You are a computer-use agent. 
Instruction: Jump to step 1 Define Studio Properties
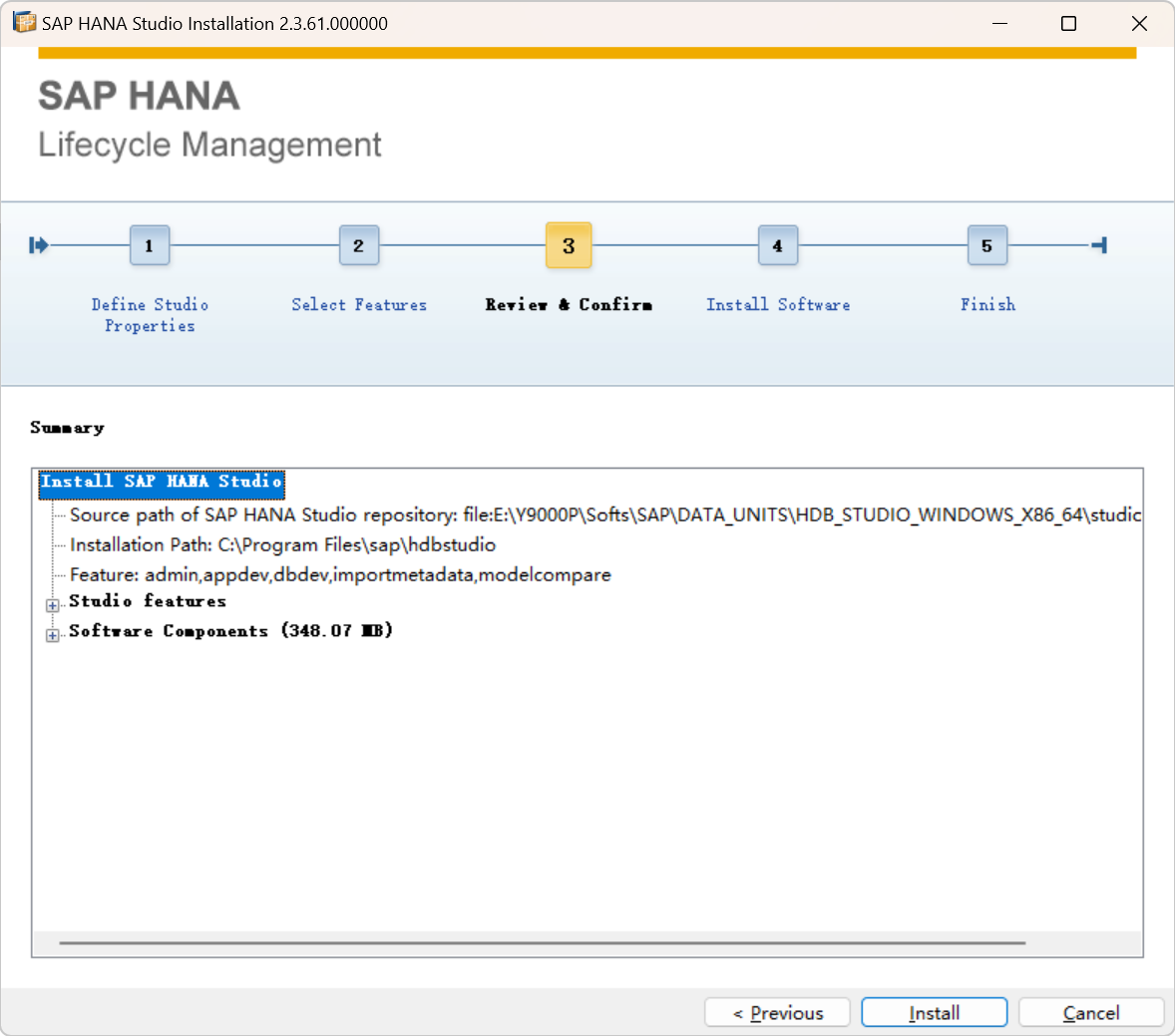pos(150,245)
